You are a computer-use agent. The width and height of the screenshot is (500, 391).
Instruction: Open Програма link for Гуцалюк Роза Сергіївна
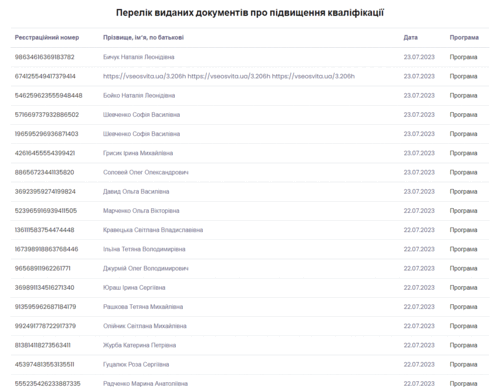pyautogui.click(x=463, y=365)
